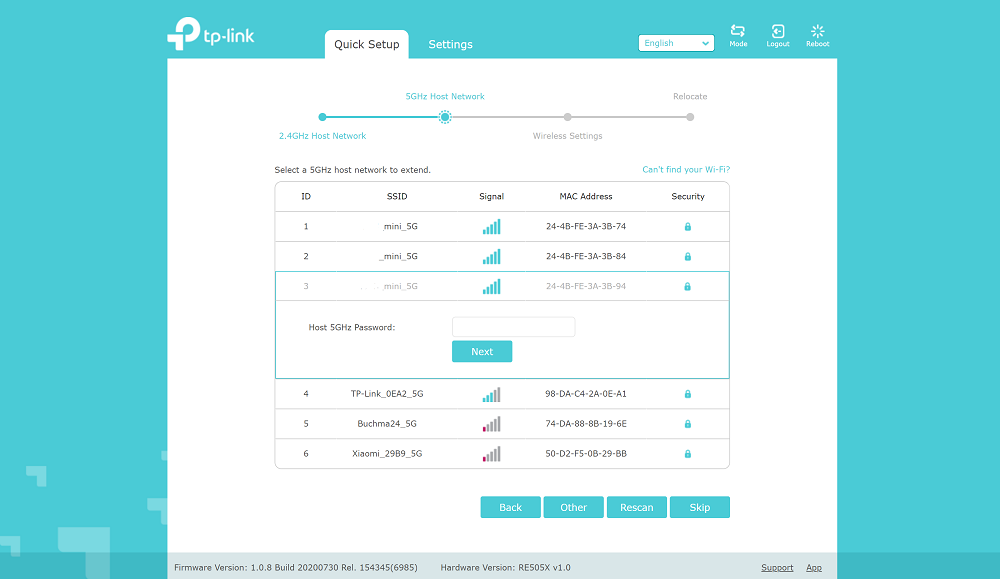Click MAC address 74-DA-88-8B-19-6E
1000x579 pixels.
[x=585, y=424]
